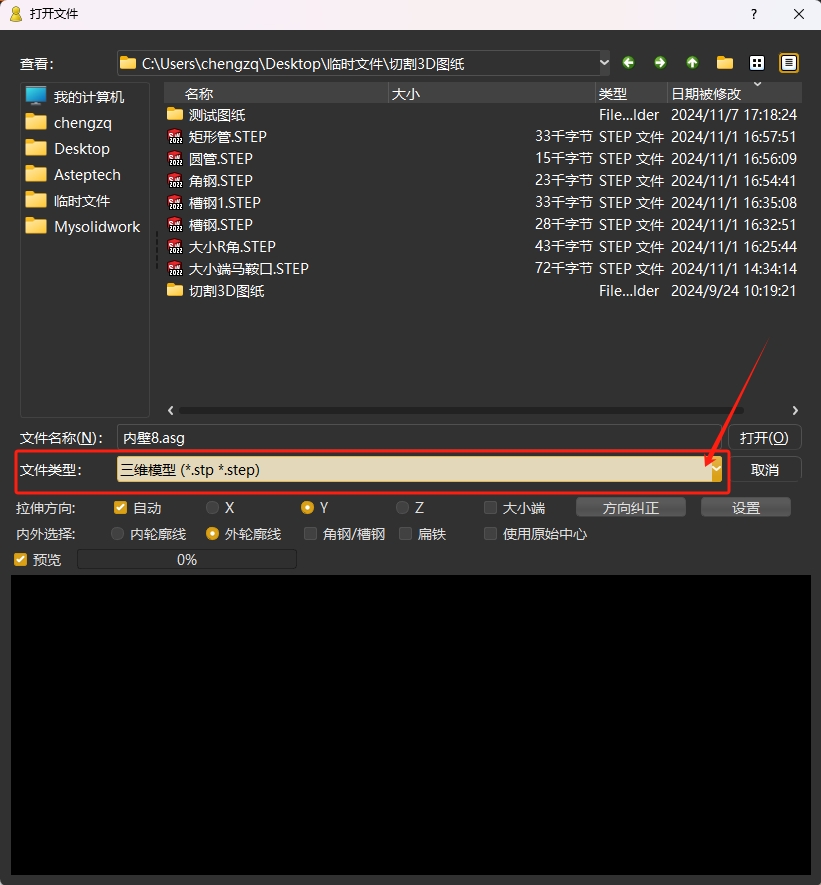The height and width of the screenshot is (885, 821).
Task: Click the 设置 settings button
Action: 745,507
